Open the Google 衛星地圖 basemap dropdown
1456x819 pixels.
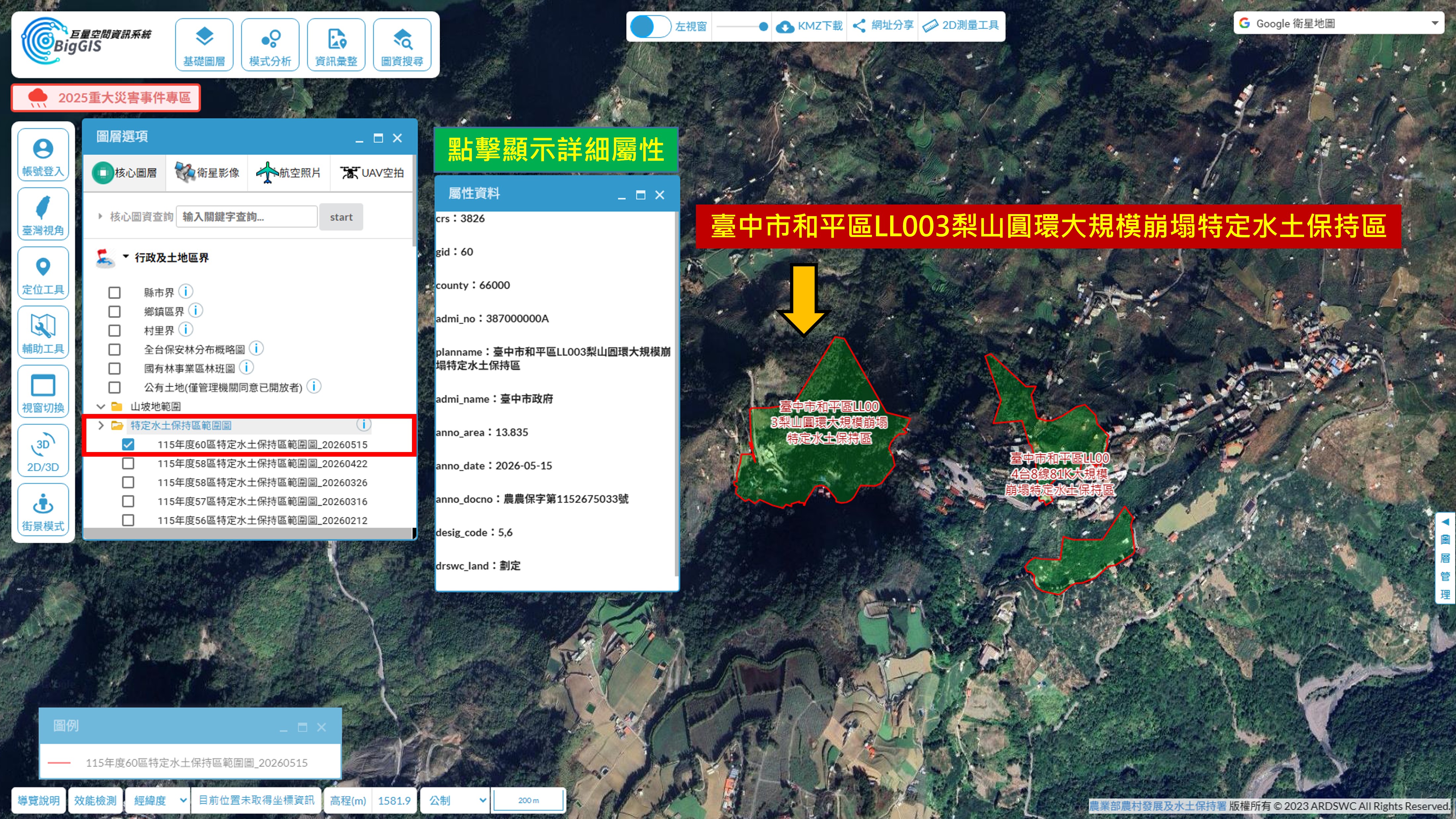click(x=1338, y=24)
